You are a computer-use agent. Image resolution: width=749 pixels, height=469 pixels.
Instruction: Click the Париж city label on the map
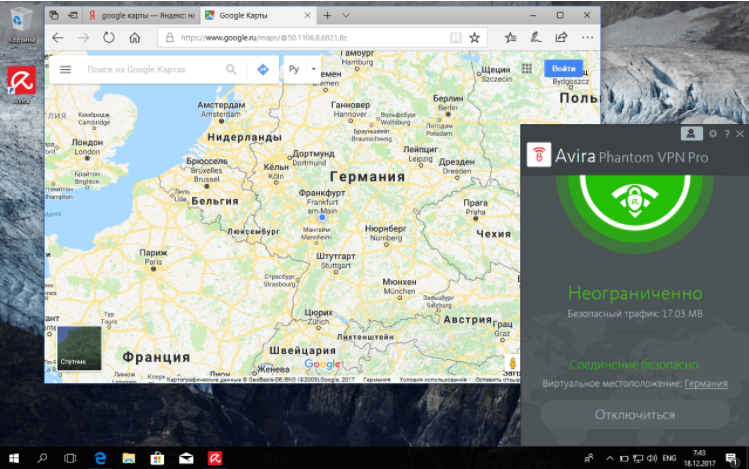(153, 253)
